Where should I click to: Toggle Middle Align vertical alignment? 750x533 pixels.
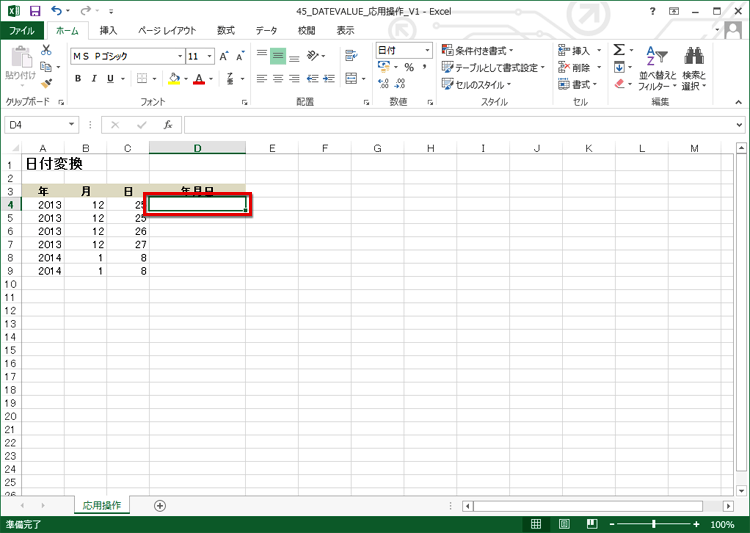(278, 56)
